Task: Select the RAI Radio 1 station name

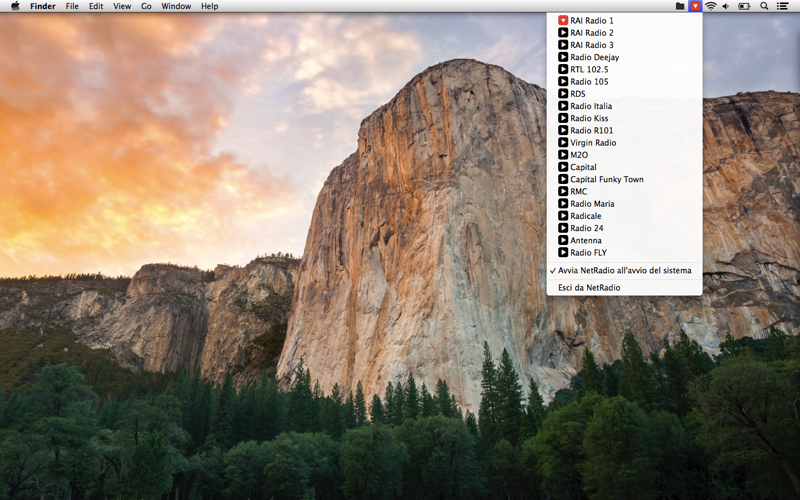Action: 592,20
